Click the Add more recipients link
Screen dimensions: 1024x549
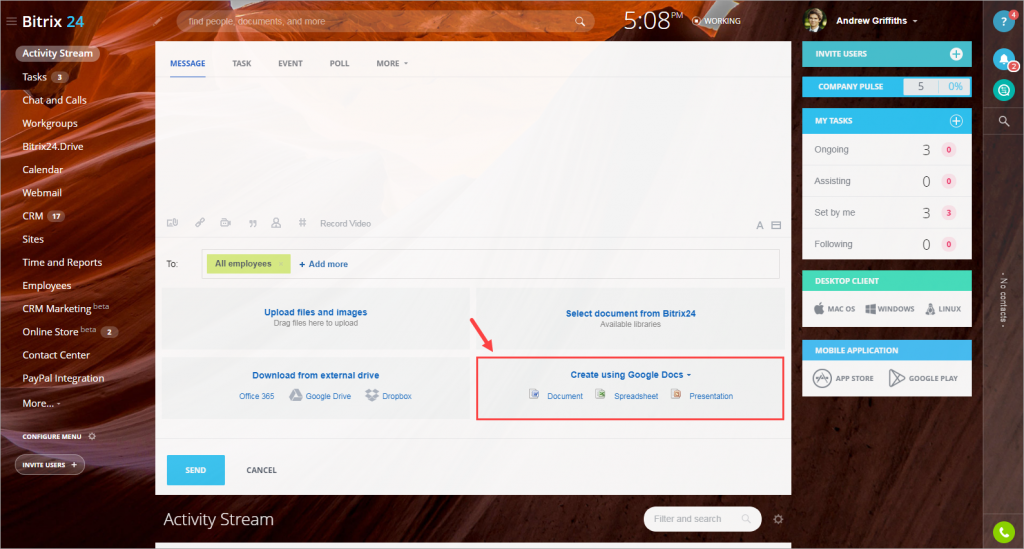(x=323, y=264)
